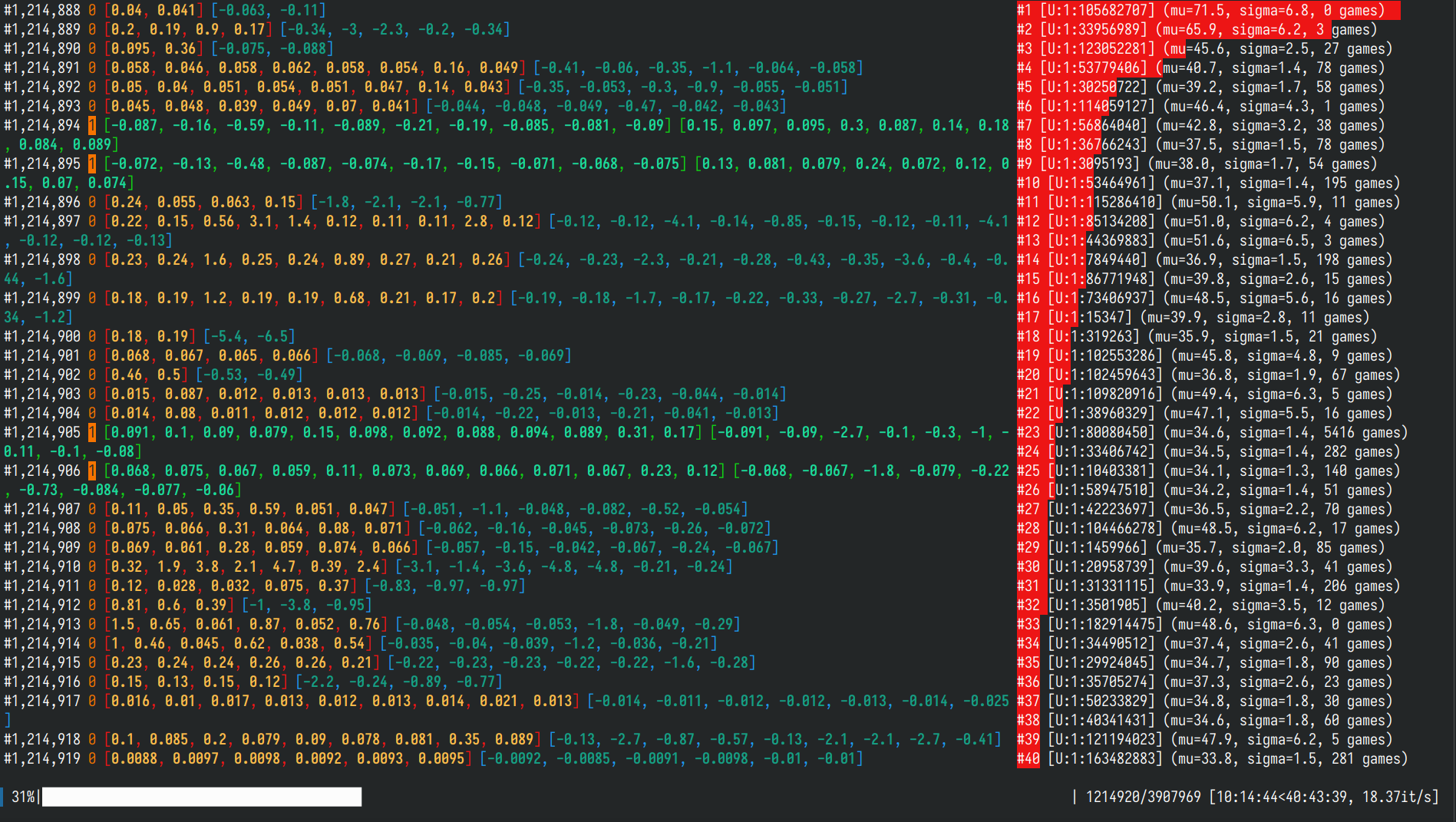Viewport: 1456px width, 822px height.
Task: Click the 10:14:44 elapsed time text
Action: pyautogui.click(x=1246, y=797)
